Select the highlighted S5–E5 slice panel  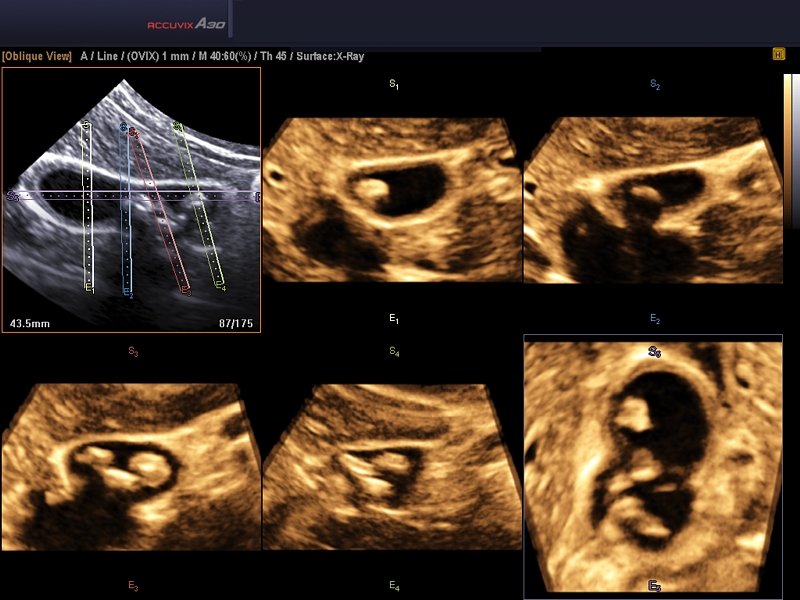(653, 467)
